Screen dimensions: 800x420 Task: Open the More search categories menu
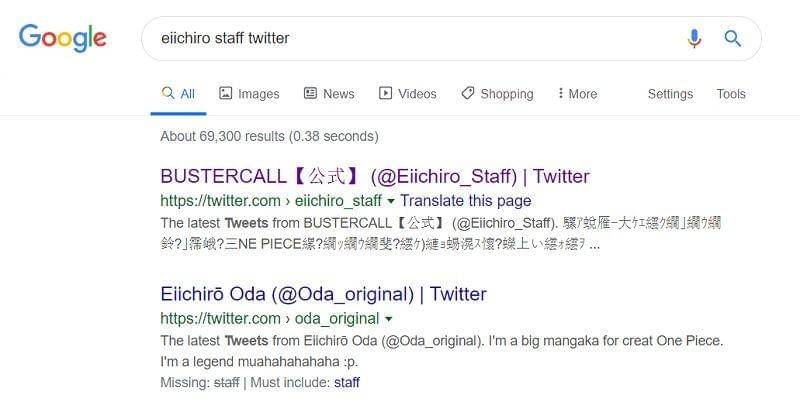coord(577,94)
